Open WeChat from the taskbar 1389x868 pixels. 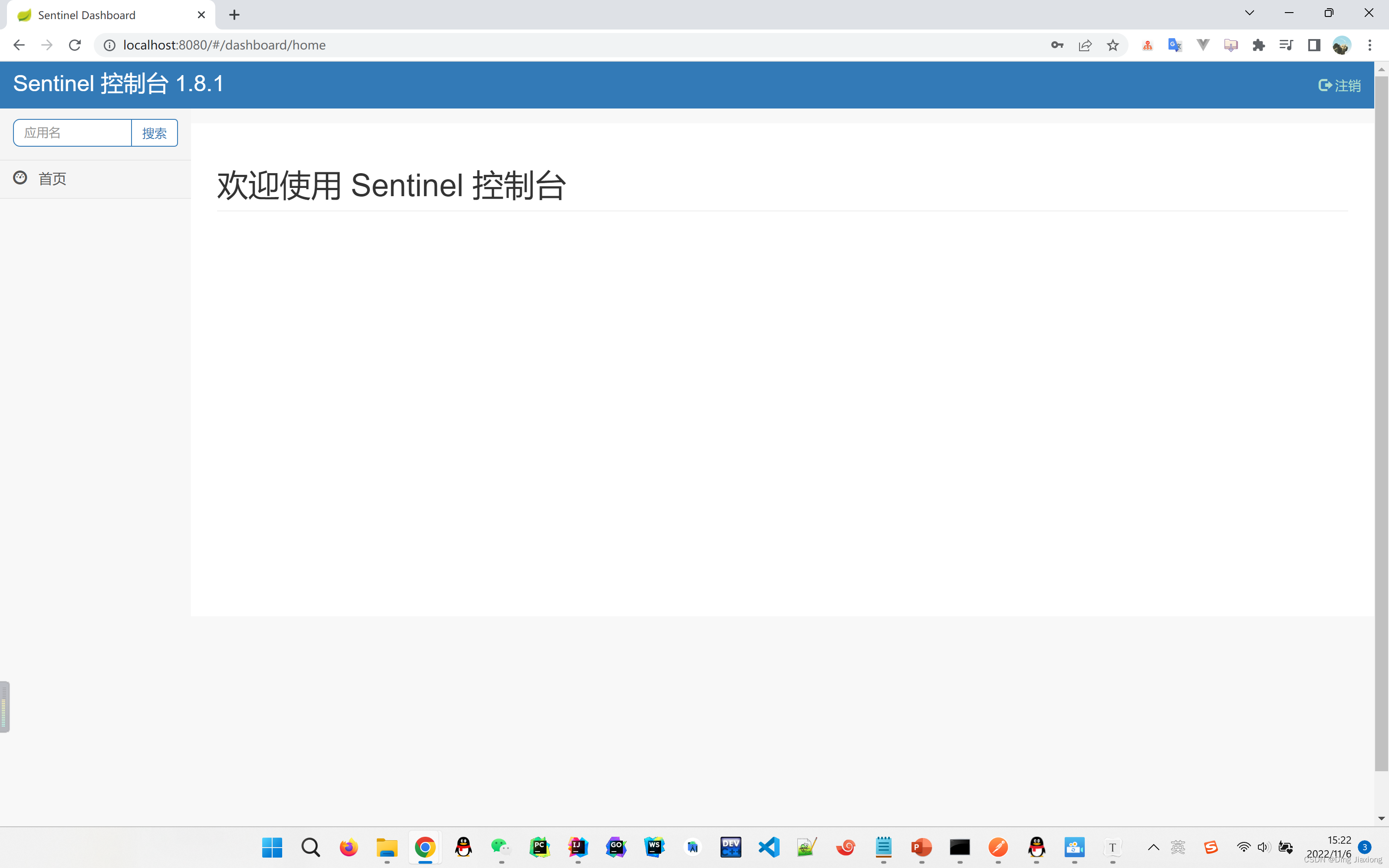click(x=501, y=847)
